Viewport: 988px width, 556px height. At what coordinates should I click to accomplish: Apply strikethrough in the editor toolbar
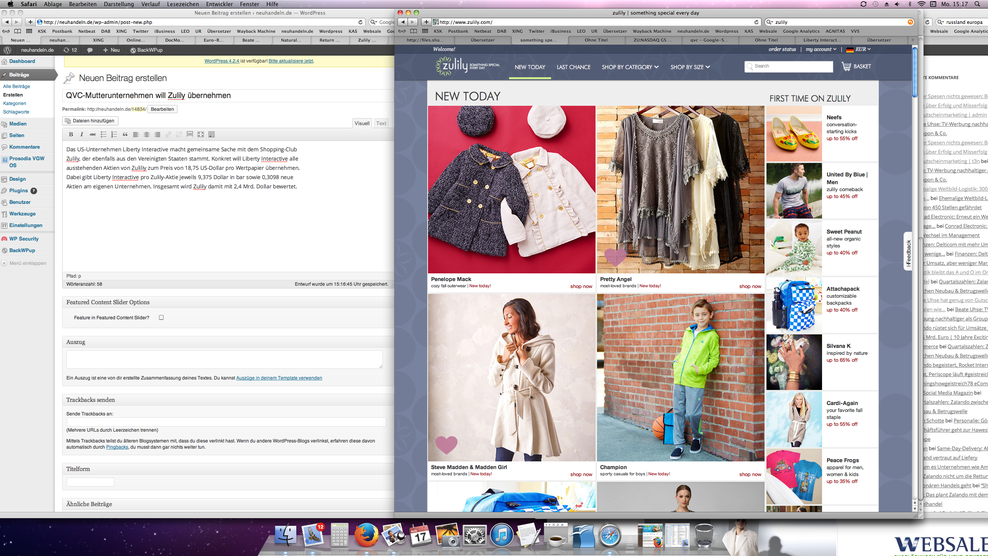(92, 134)
